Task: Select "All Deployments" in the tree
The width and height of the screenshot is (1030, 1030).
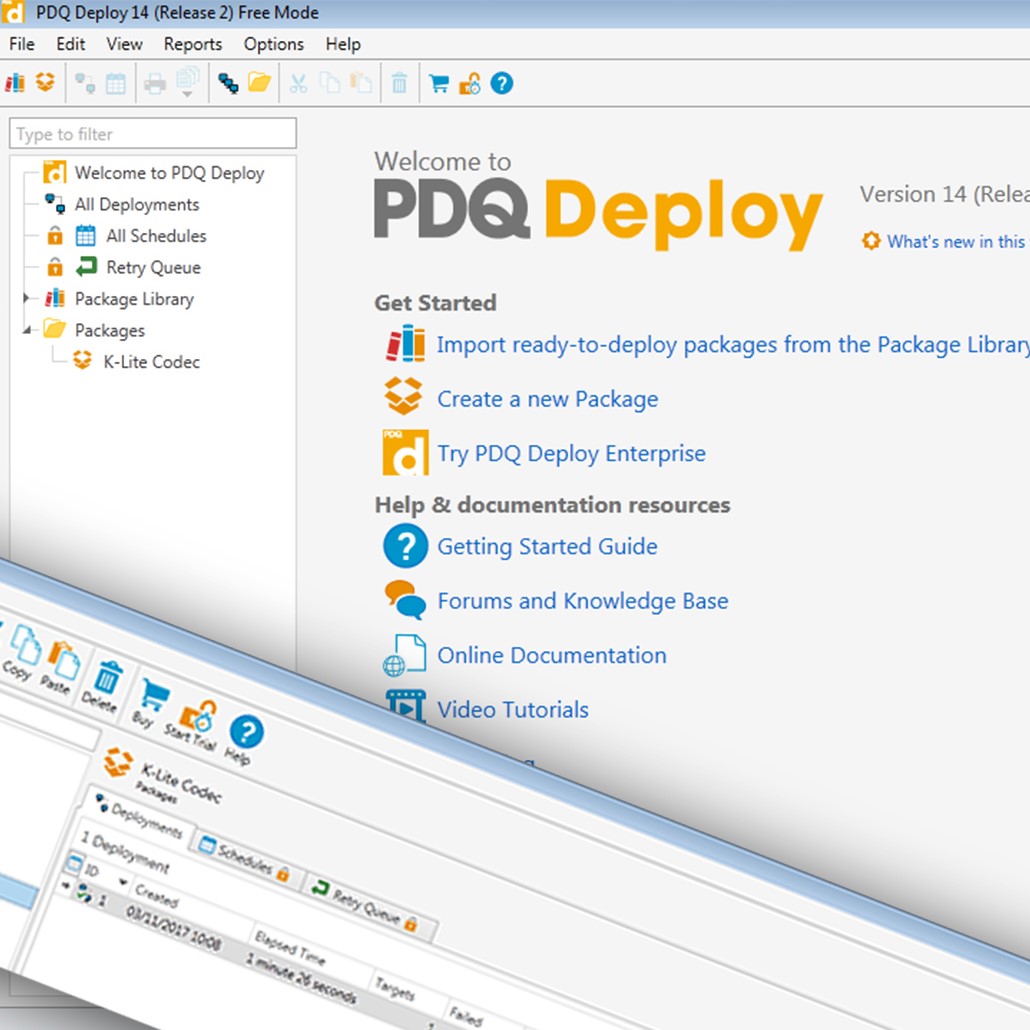Action: click(137, 204)
